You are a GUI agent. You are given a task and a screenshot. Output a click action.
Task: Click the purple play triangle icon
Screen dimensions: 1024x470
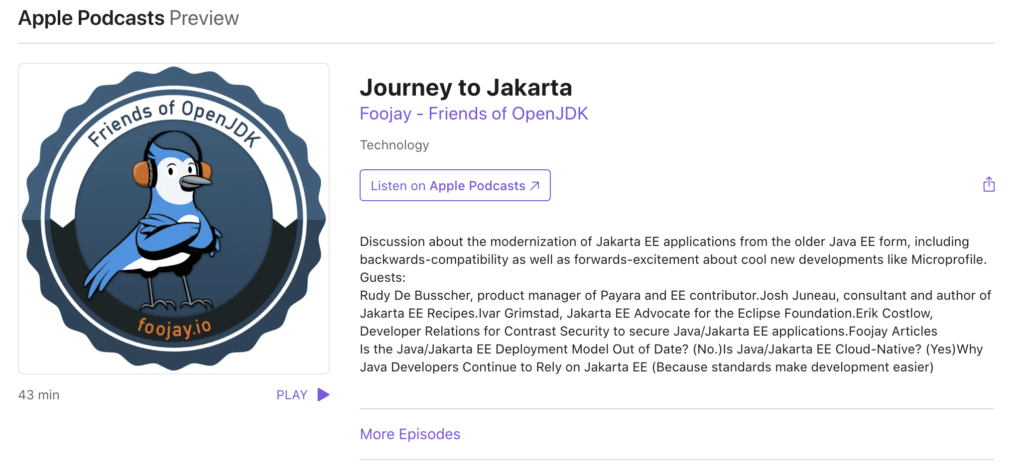tap(323, 394)
